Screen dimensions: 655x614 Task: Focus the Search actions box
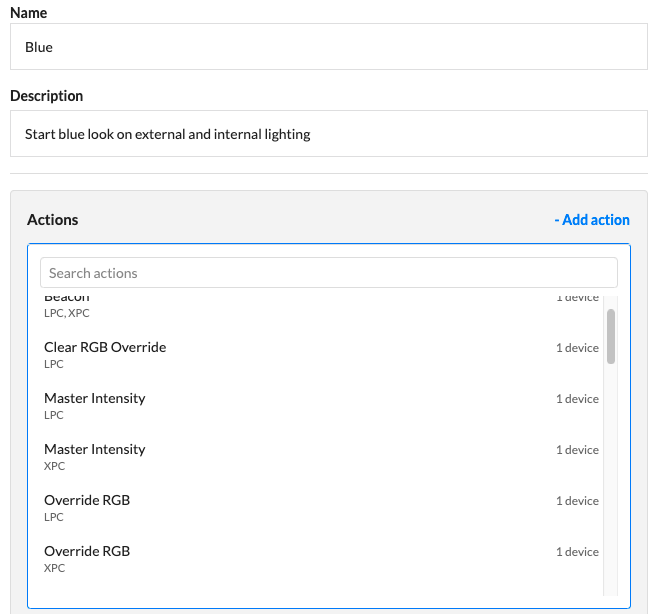[329, 272]
